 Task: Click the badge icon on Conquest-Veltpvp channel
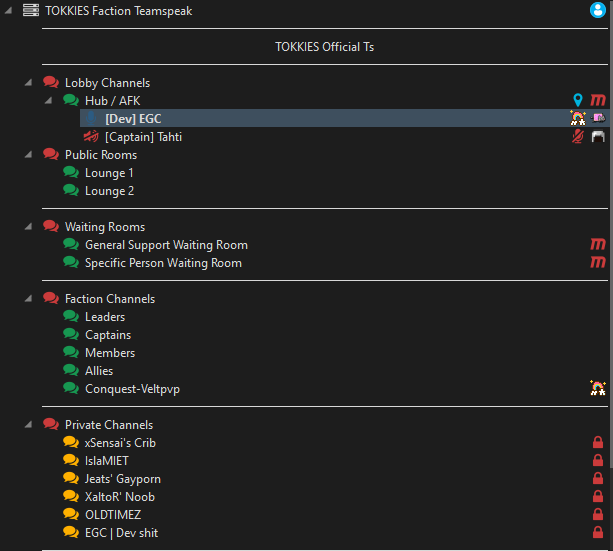pos(598,389)
